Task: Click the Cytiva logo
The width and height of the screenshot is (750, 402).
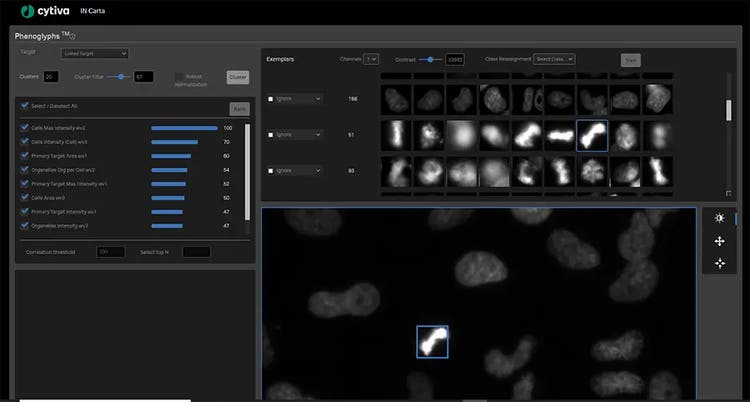Action: [x=43, y=11]
